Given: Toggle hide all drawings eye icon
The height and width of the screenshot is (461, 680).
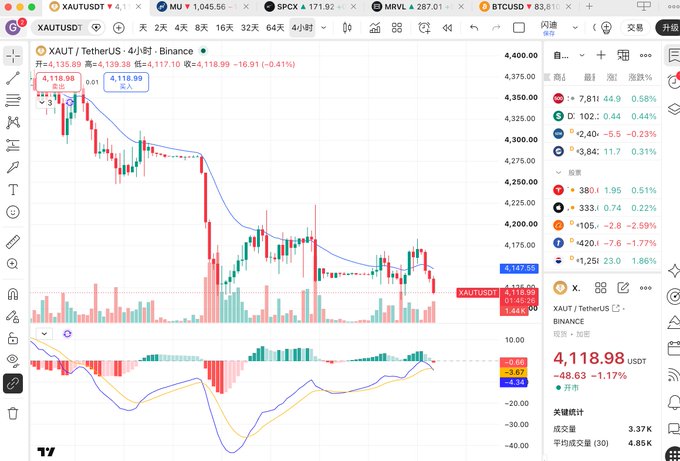Looking at the screenshot, I should click(13, 360).
